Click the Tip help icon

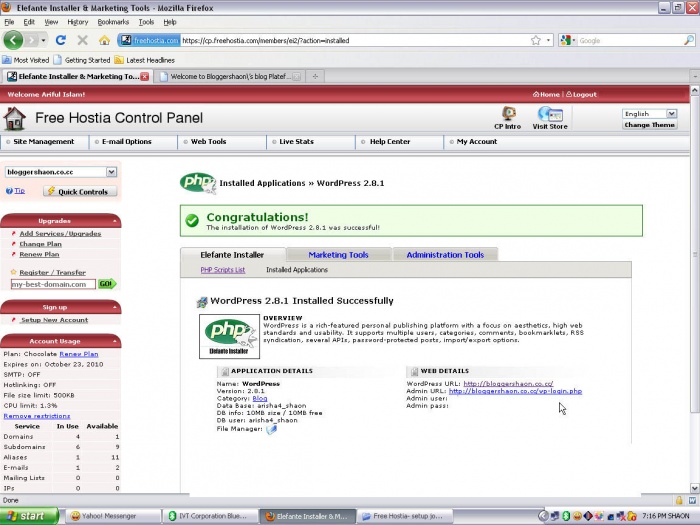[x=9, y=191]
